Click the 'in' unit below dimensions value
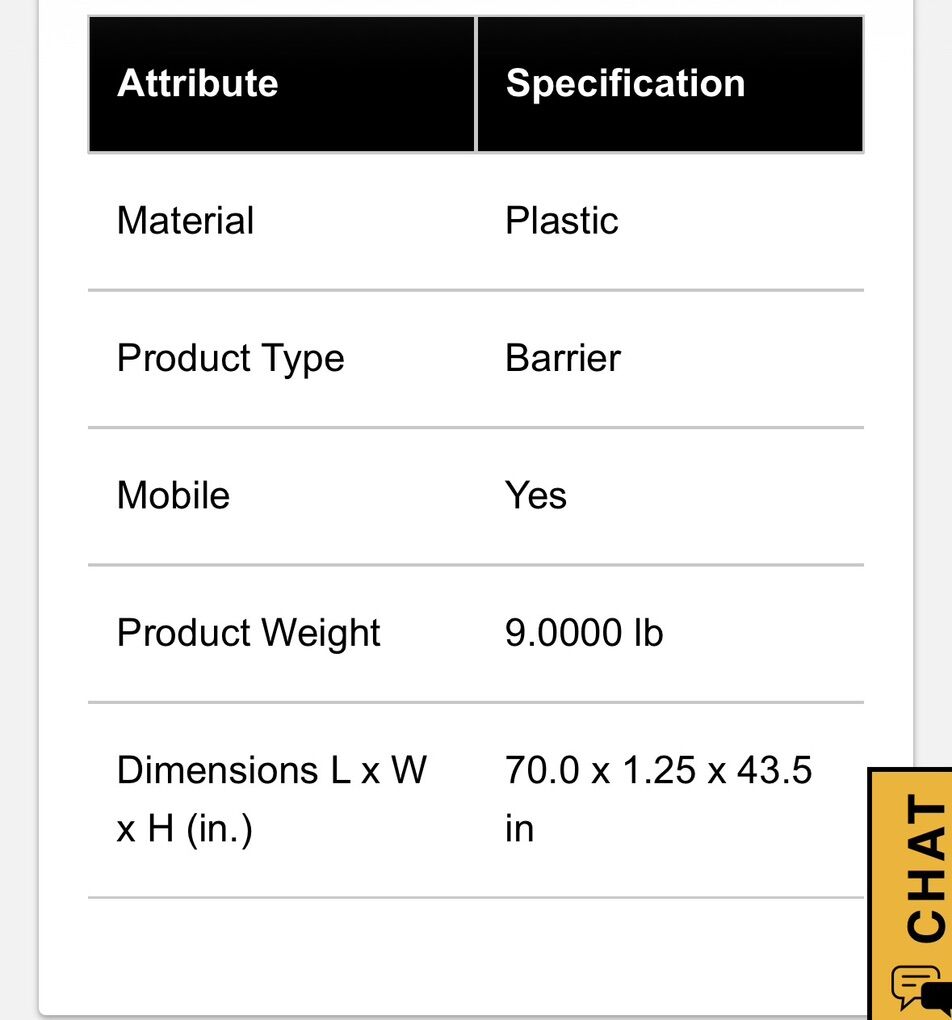Image resolution: width=952 pixels, height=1020 pixels. 519,829
